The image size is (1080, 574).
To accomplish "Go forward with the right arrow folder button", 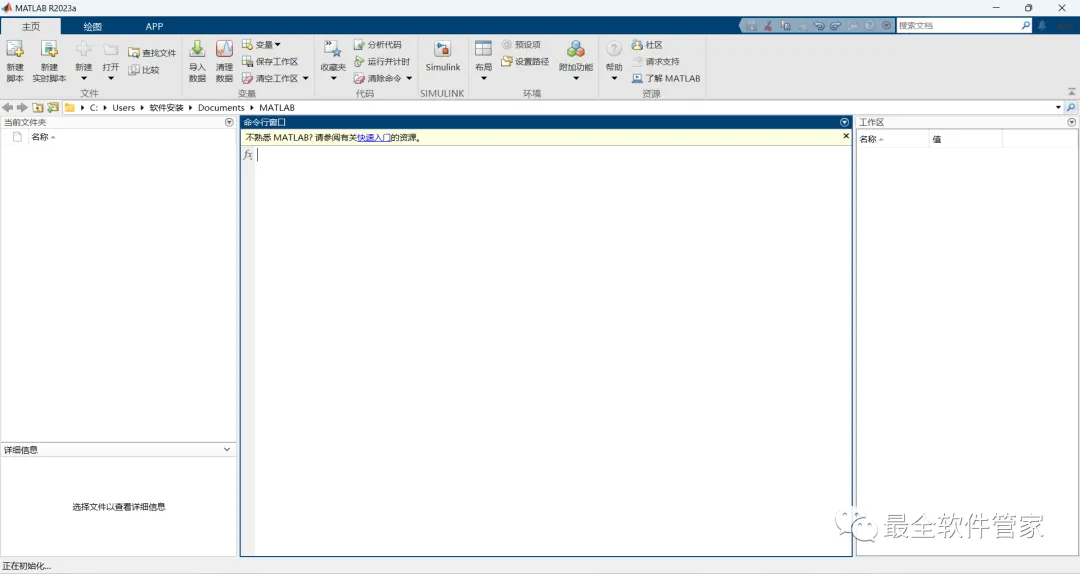I will [x=22, y=107].
